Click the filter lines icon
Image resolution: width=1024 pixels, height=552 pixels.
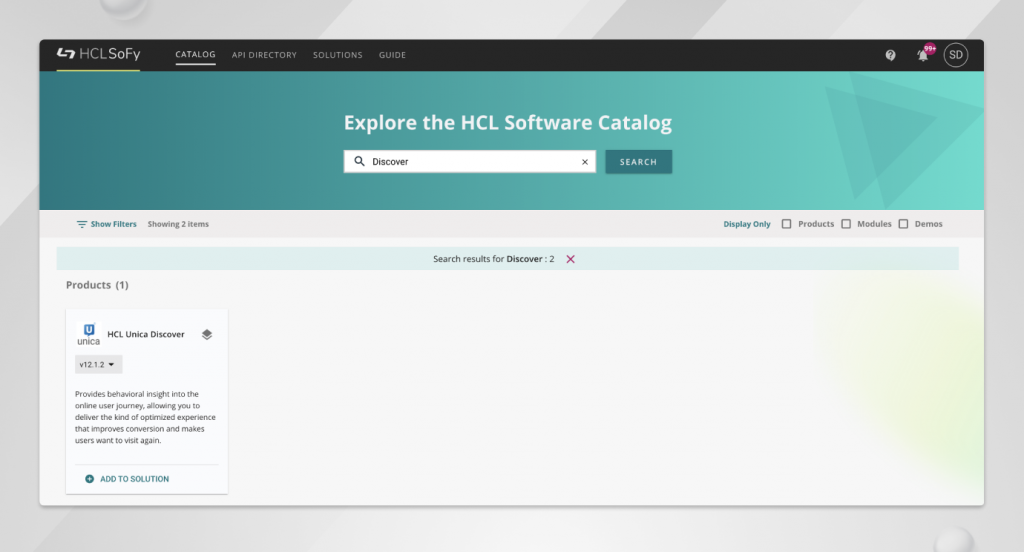point(82,224)
